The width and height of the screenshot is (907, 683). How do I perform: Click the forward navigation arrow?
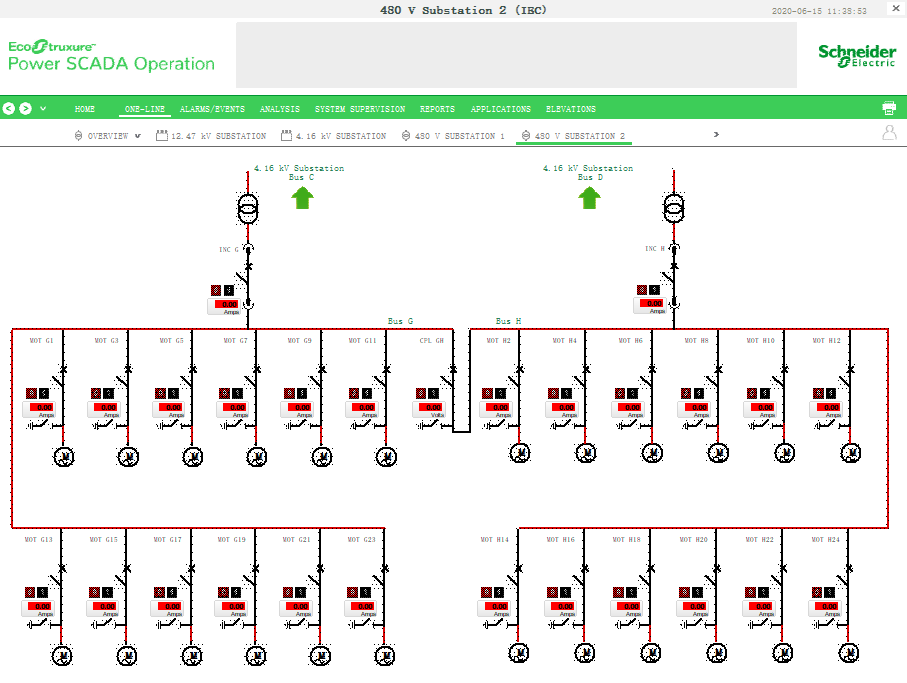coord(25,109)
